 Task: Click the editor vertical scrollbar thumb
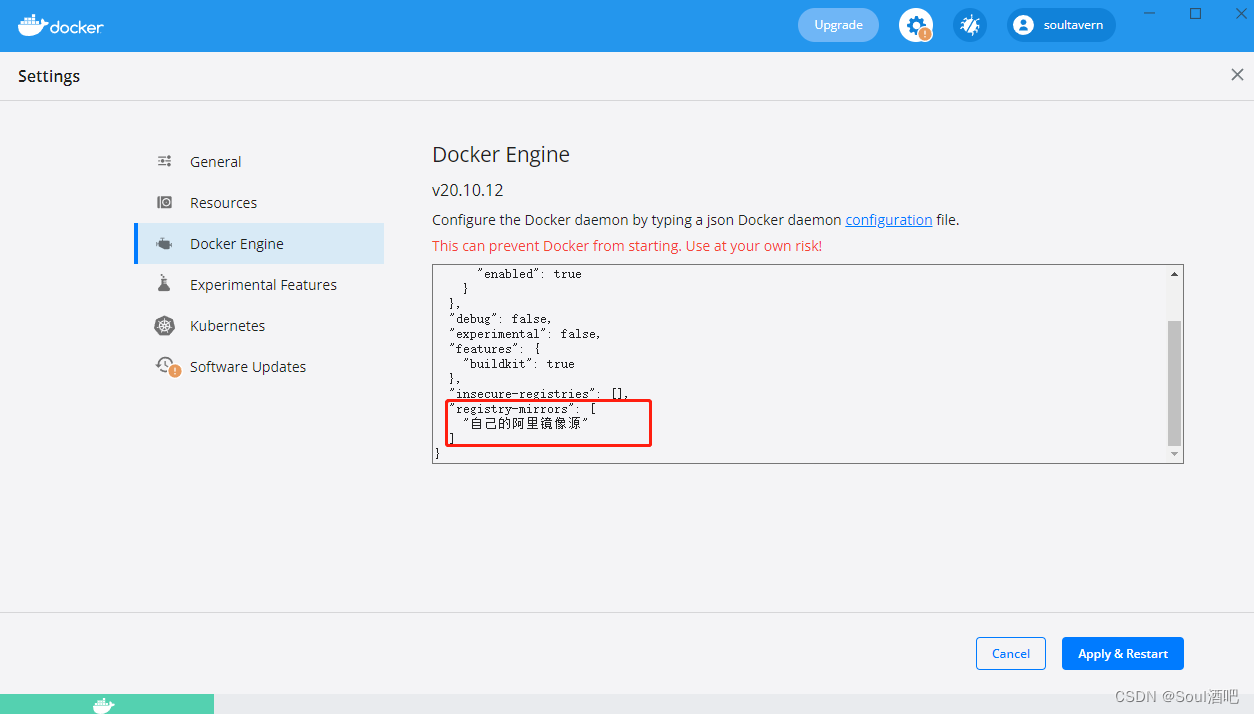tap(1175, 383)
